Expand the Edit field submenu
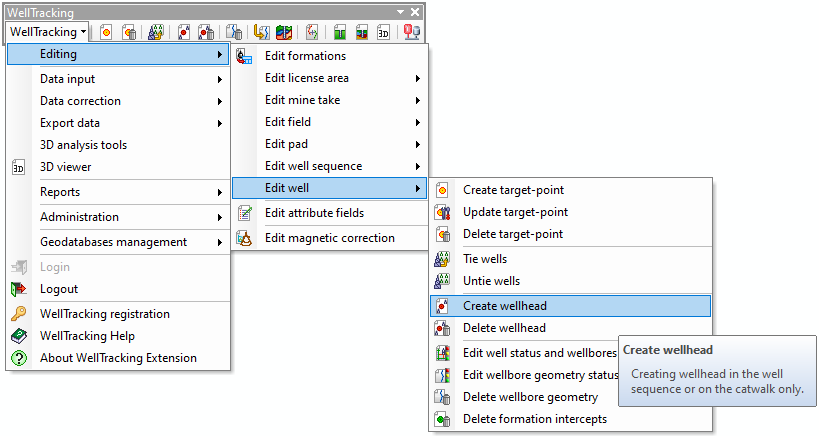Image resolution: width=819 pixels, height=436 pixels. [330, 122]
